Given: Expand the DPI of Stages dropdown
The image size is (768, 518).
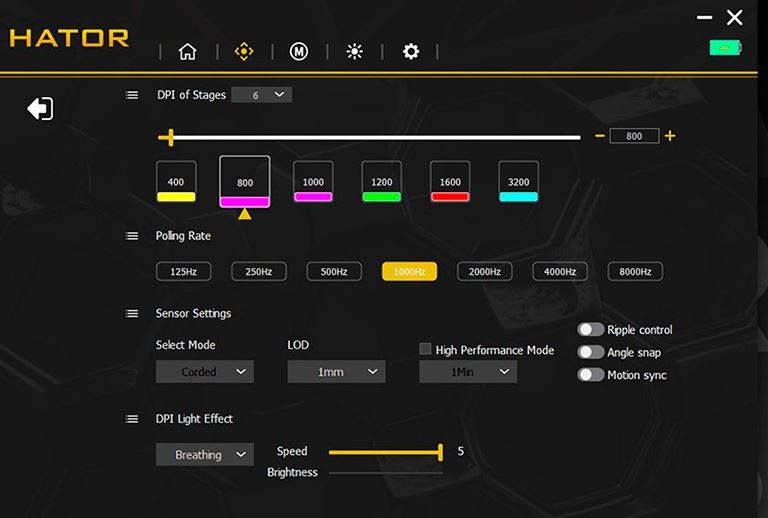Looking at the screenshot, I should [x=261, y=95].
